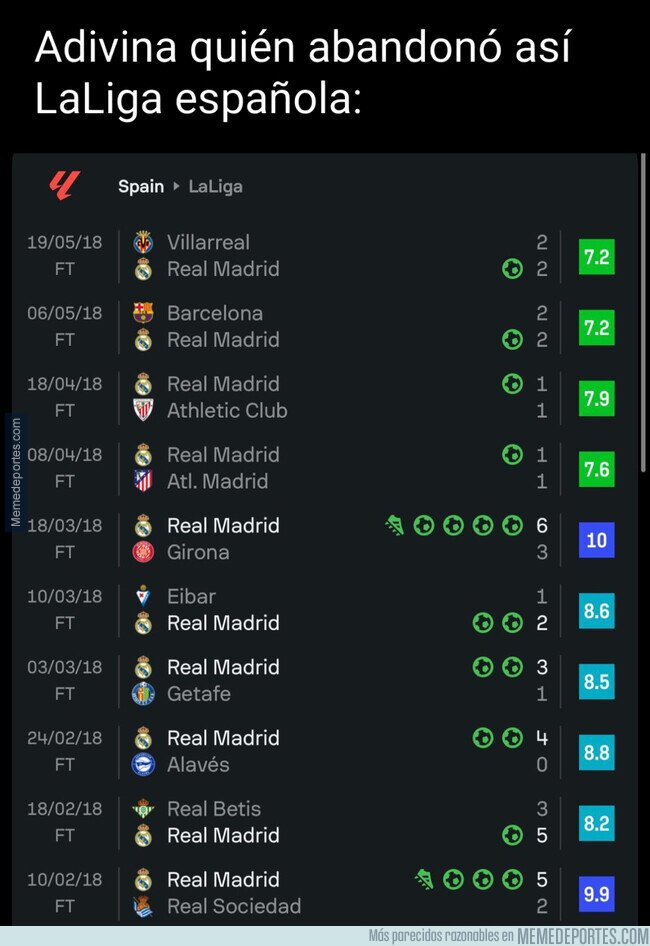Open the LaLiga breadcrumb link
The height and width of the screenshot is (946, 650).
pyautogui.click(x=215, y=186)
